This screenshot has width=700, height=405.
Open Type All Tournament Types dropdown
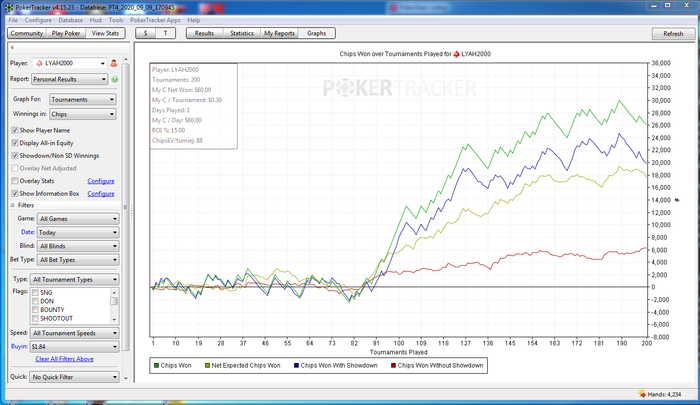(75, 280)
